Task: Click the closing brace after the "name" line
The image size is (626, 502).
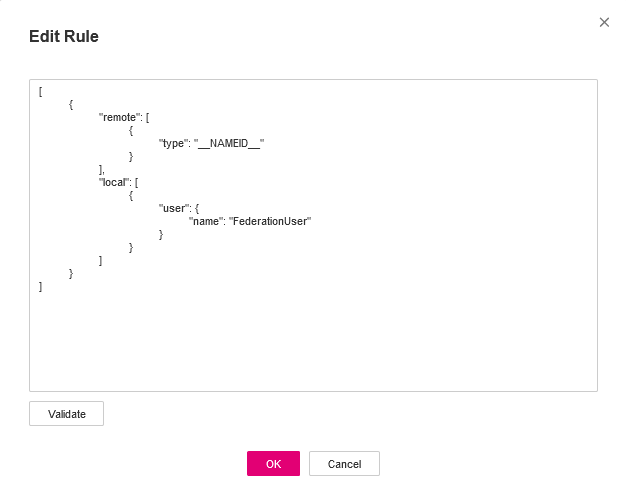Action: tap(161, 234)
